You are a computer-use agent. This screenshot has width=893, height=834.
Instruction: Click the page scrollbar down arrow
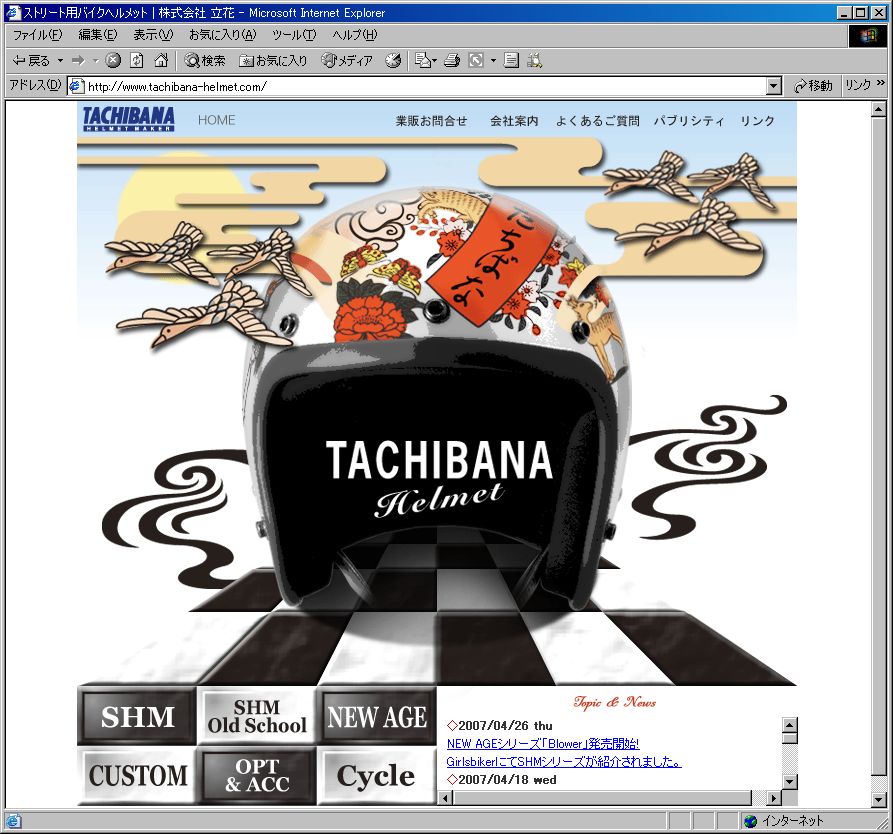click(x=878, y=800)
